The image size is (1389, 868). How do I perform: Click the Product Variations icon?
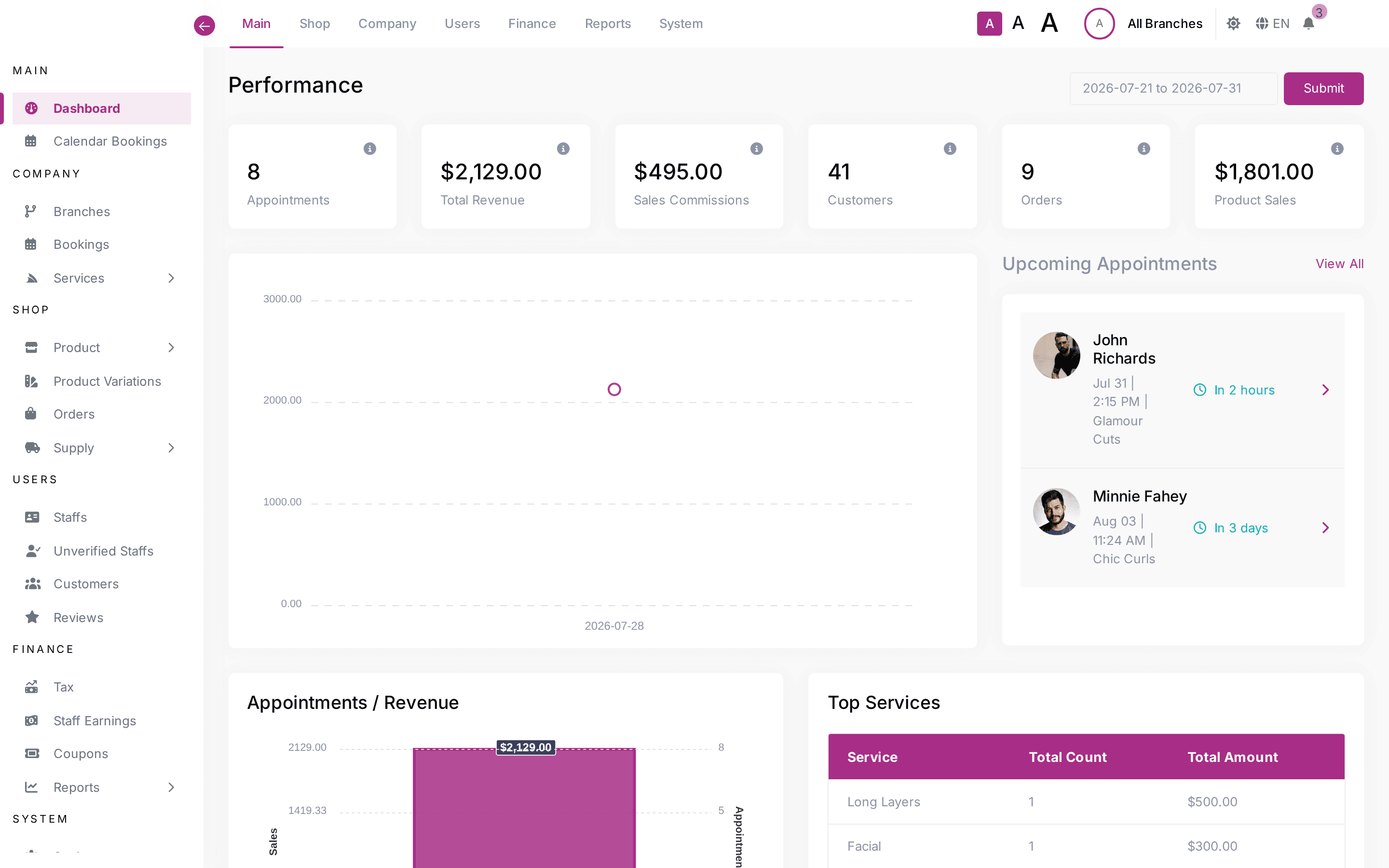[31, 382]
